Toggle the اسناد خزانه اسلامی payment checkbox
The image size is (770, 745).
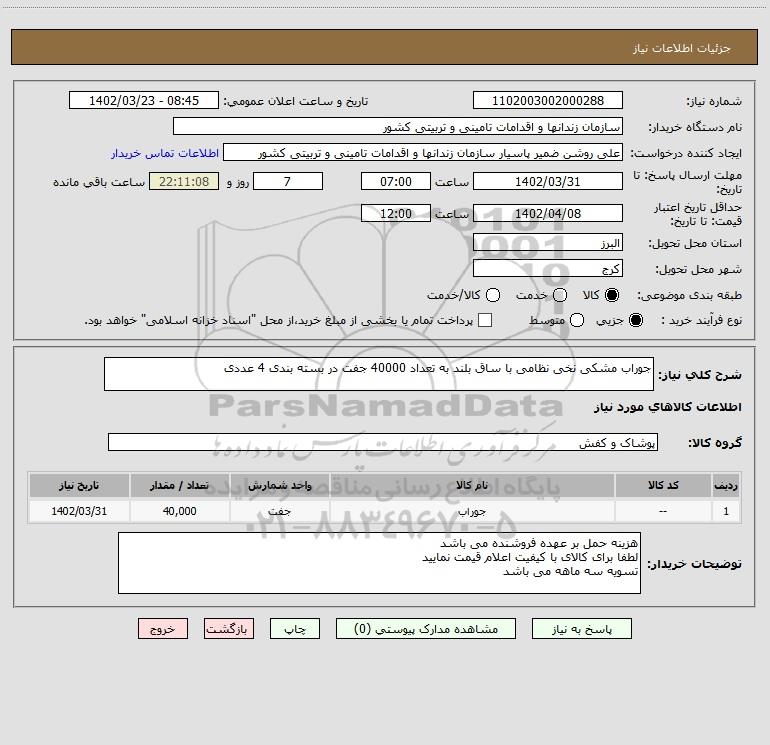click(485, 321)
